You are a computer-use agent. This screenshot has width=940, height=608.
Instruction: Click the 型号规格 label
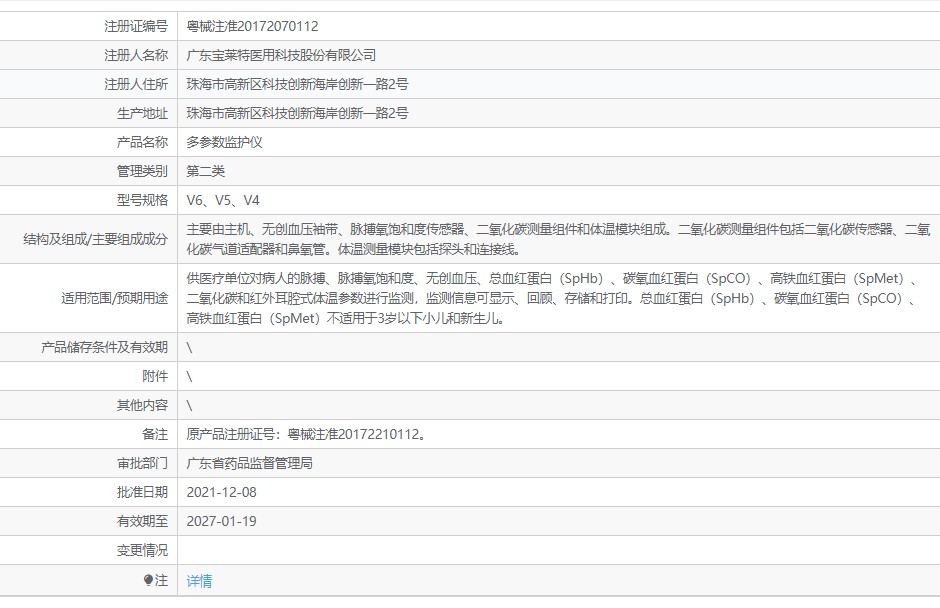point(142,200)
